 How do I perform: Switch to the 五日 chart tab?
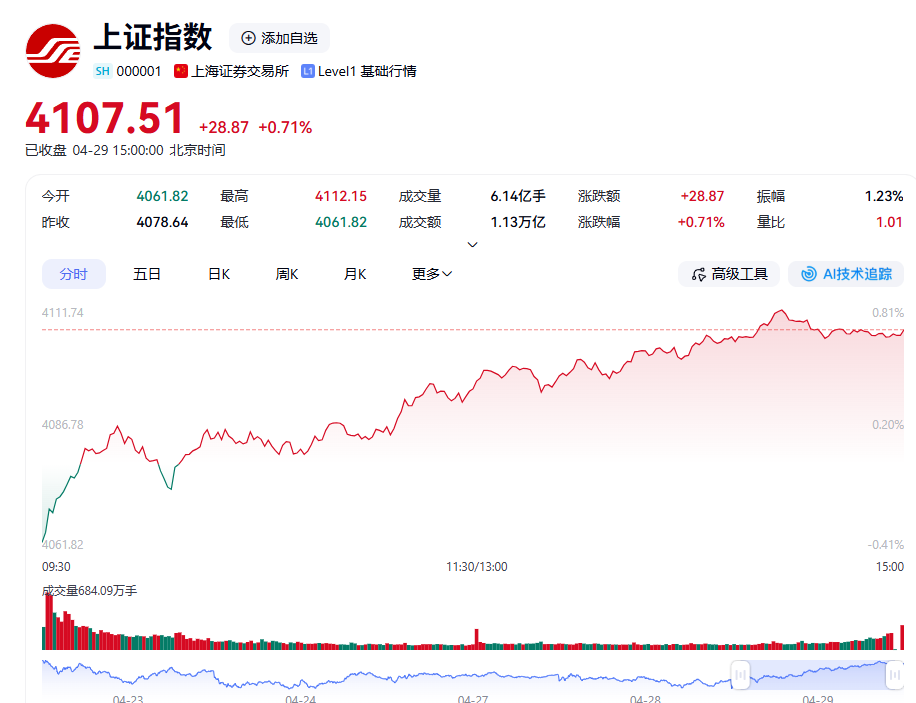tap(147, 274)
